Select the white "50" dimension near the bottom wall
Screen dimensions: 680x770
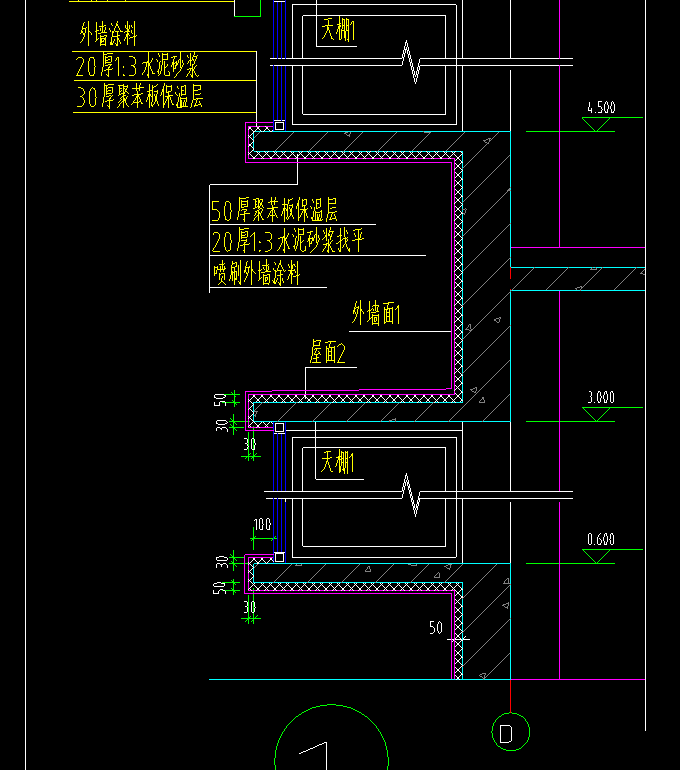pyautogui.click(x=436, y=628)
